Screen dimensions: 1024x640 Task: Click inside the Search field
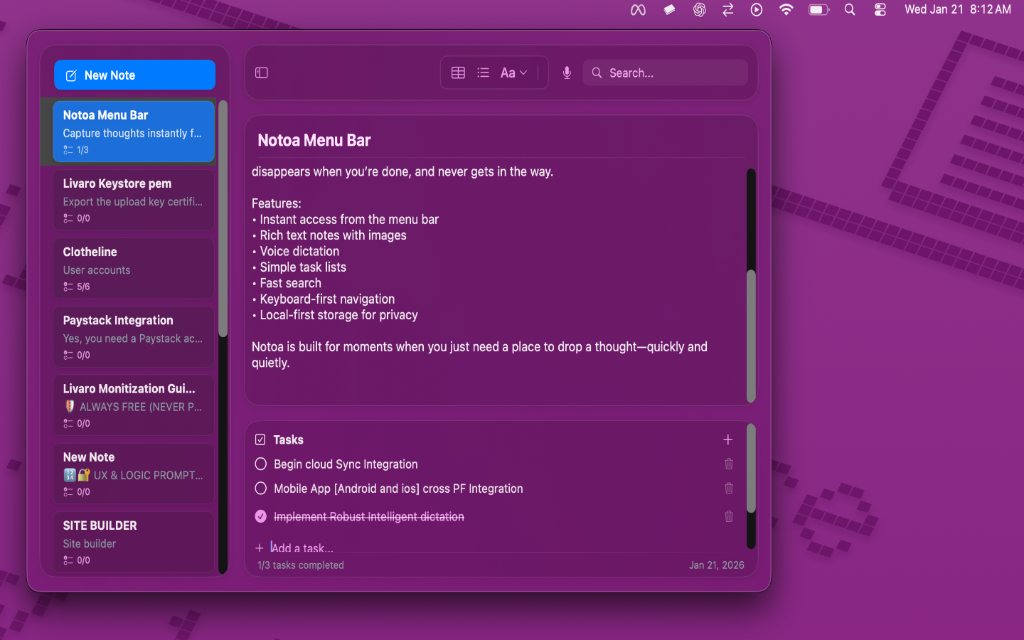(665, 72)
